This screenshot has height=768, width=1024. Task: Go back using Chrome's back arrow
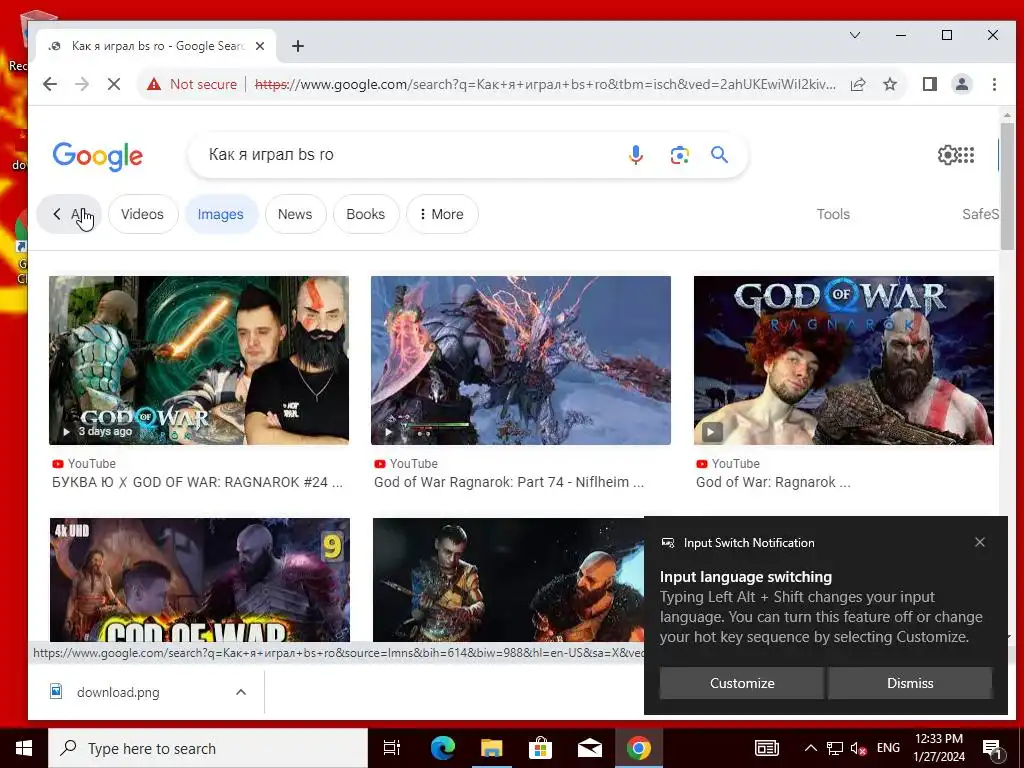50,84
